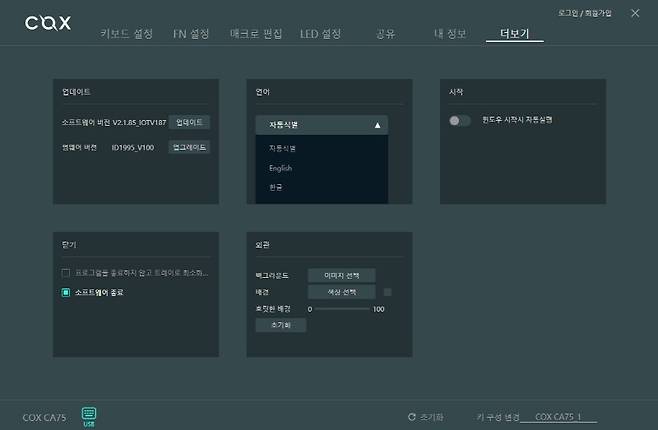The width and height of the screenshot is (658, 430).
Task: Click the COX CA75_1 profile field
Action: click(558, 417)
